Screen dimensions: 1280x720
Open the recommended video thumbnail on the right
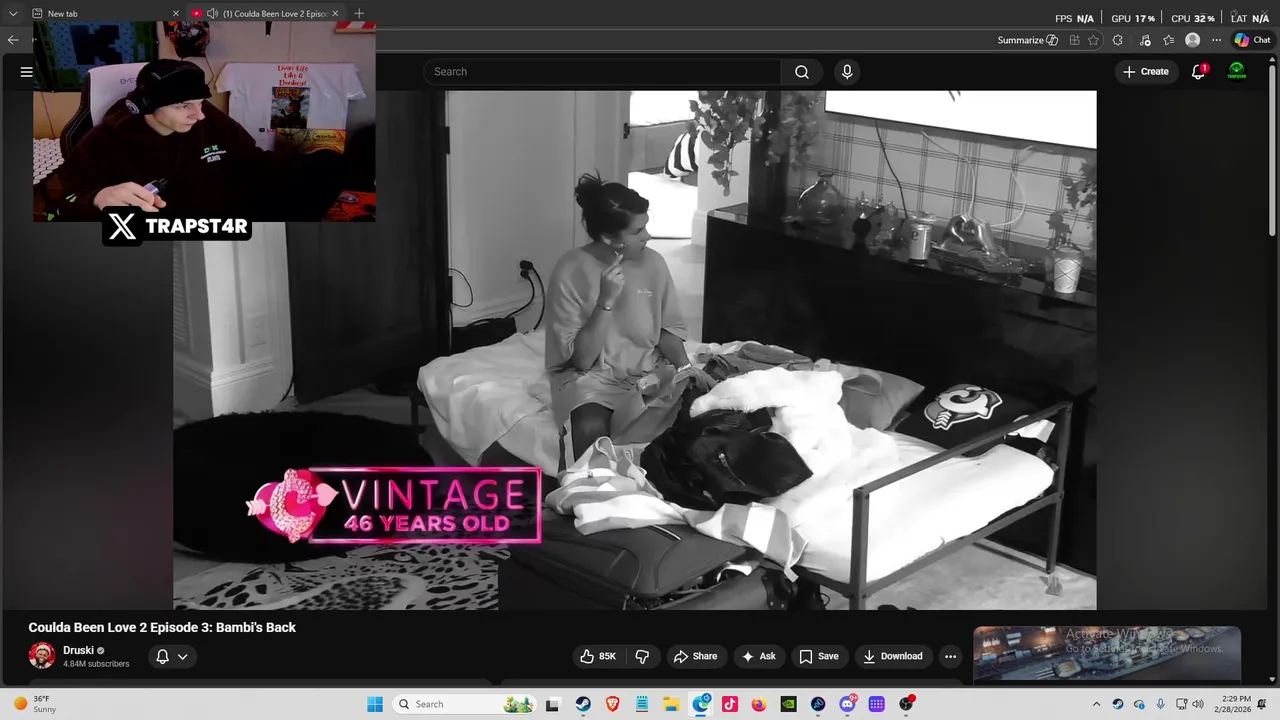(1107, 653)
